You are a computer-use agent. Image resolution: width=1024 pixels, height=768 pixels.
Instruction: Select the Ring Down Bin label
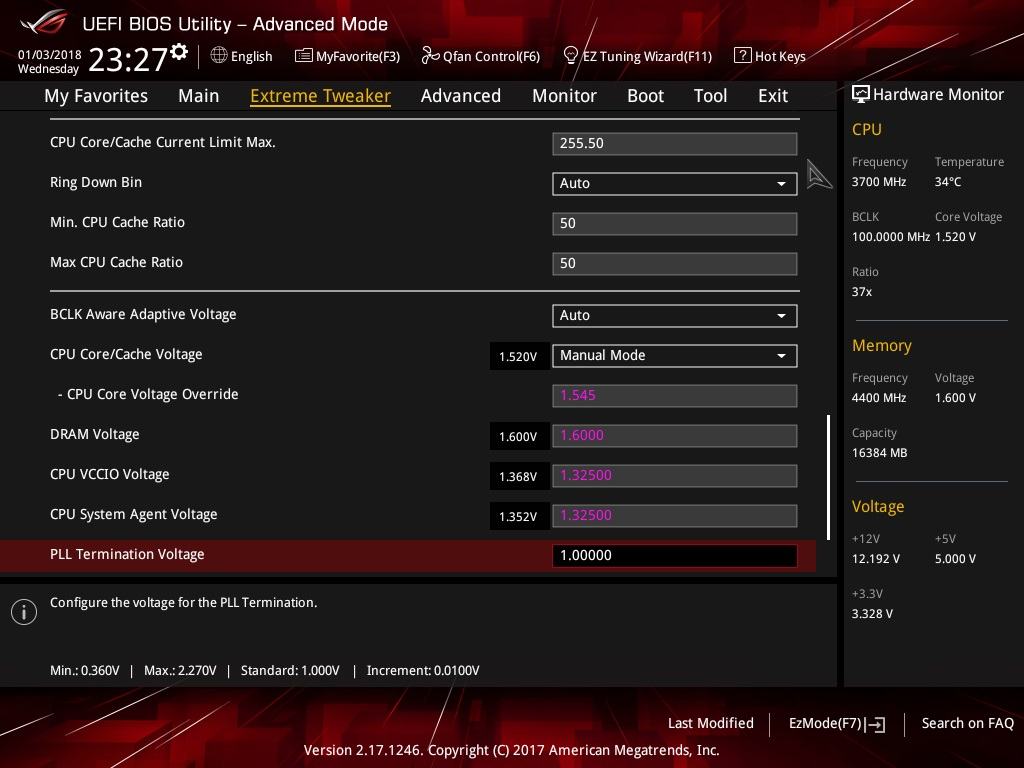click(x=96, y=182)
